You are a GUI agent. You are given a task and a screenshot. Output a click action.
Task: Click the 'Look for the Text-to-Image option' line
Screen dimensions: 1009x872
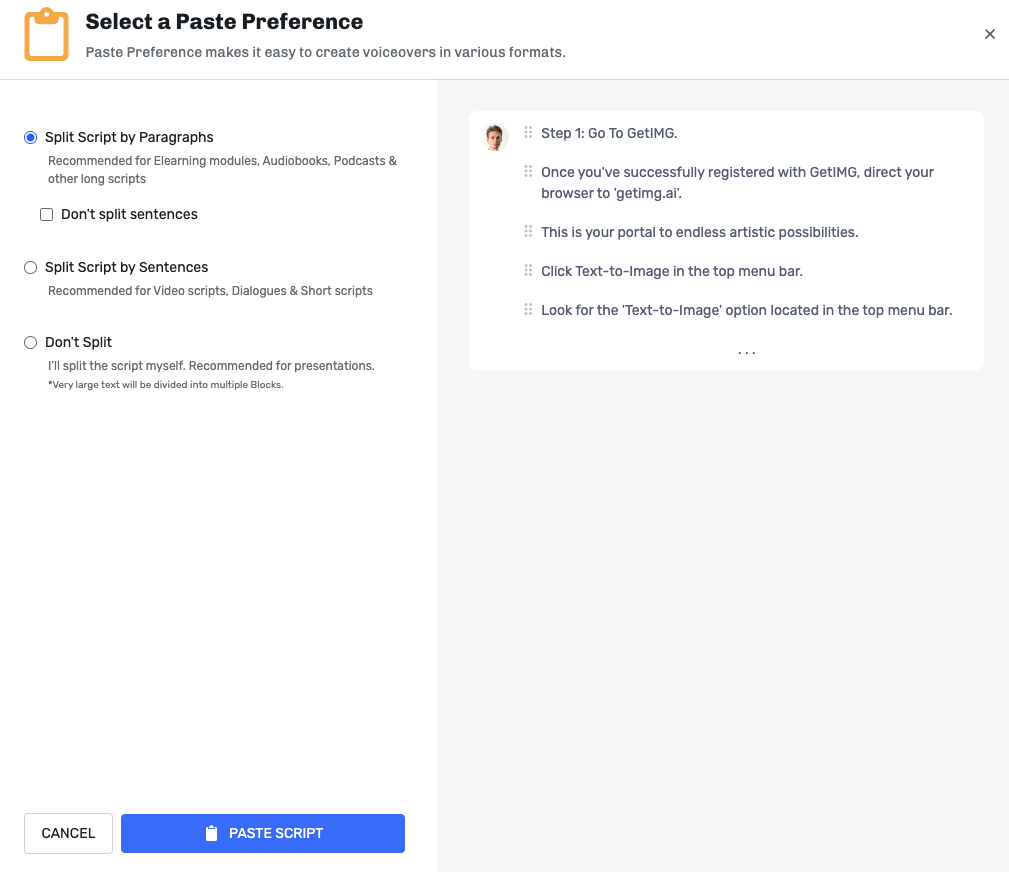(746, 310)
